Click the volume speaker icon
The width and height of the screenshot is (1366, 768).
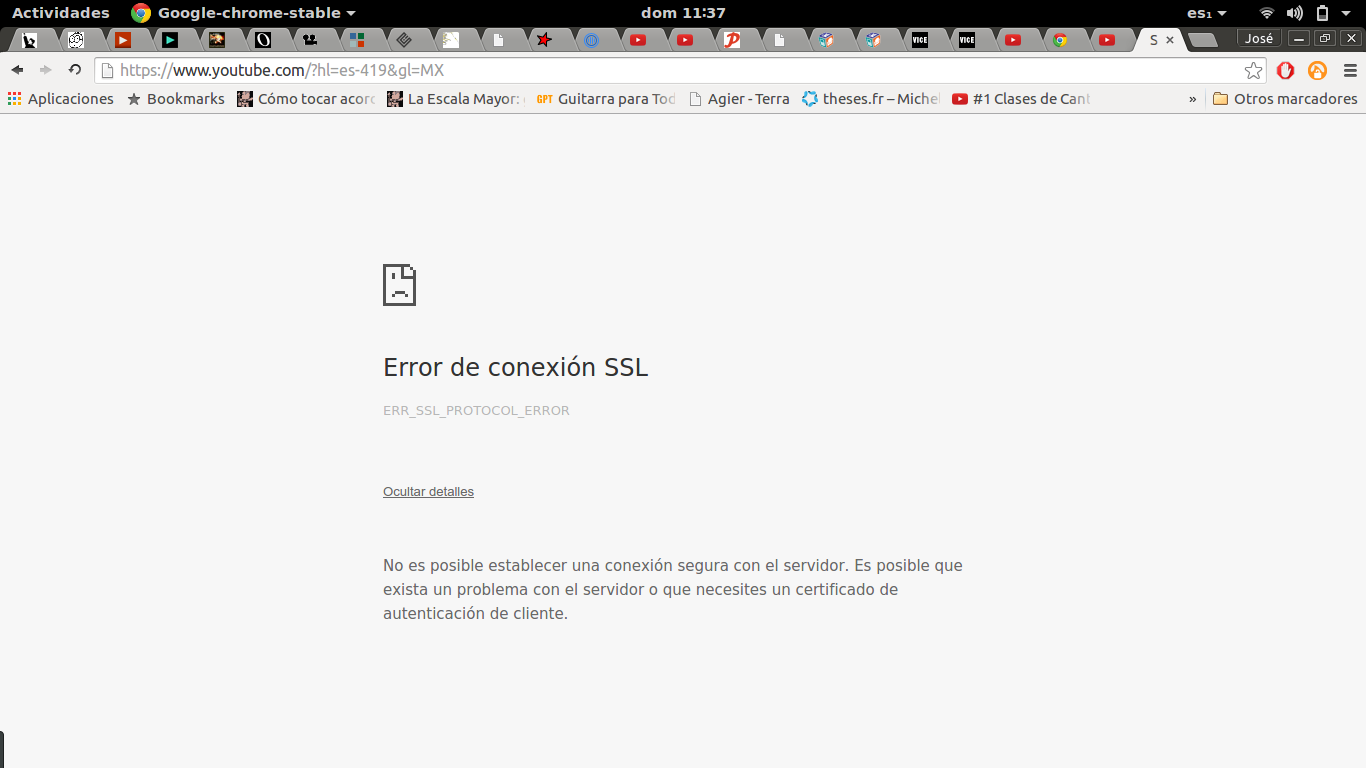coord(1295,13)
